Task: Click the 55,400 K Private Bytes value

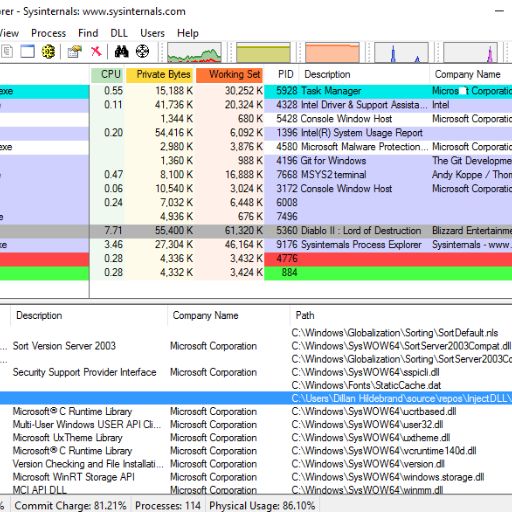Action: [x=174, y=231]
